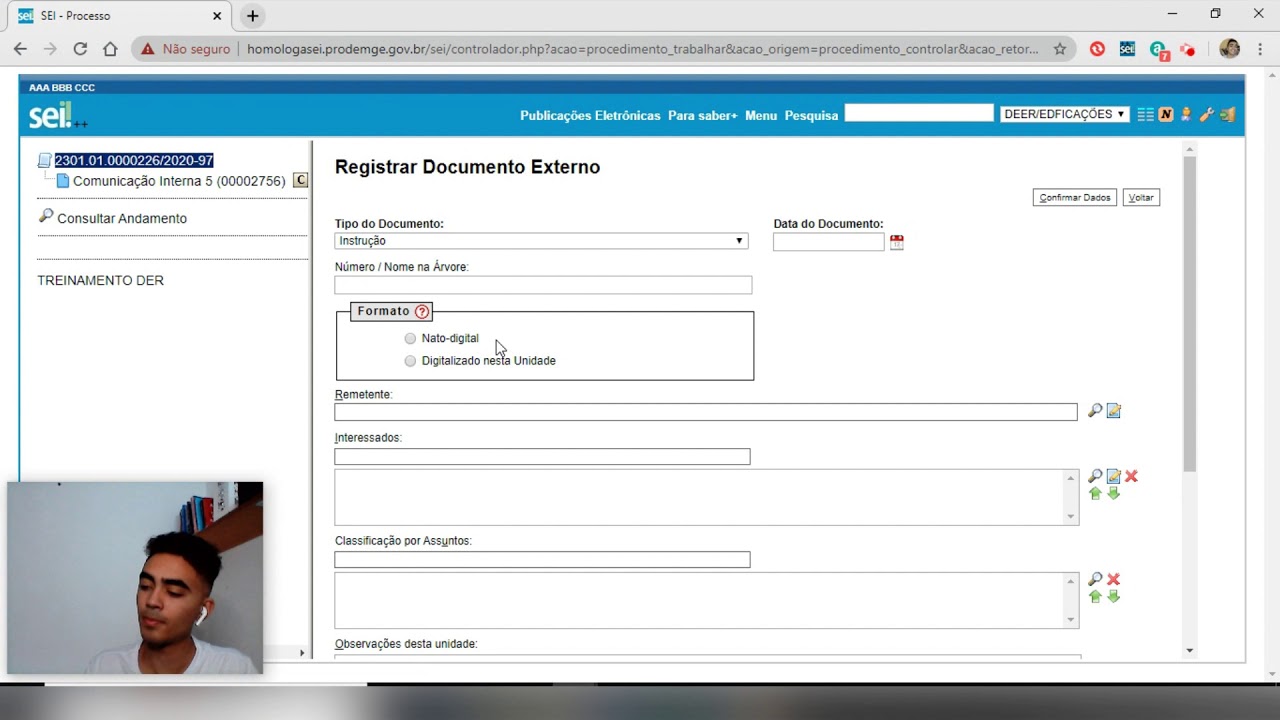Click the Data do Documento field
Image resolution: width=1280 pixels, height=720 pixels.
coord(829,242)
